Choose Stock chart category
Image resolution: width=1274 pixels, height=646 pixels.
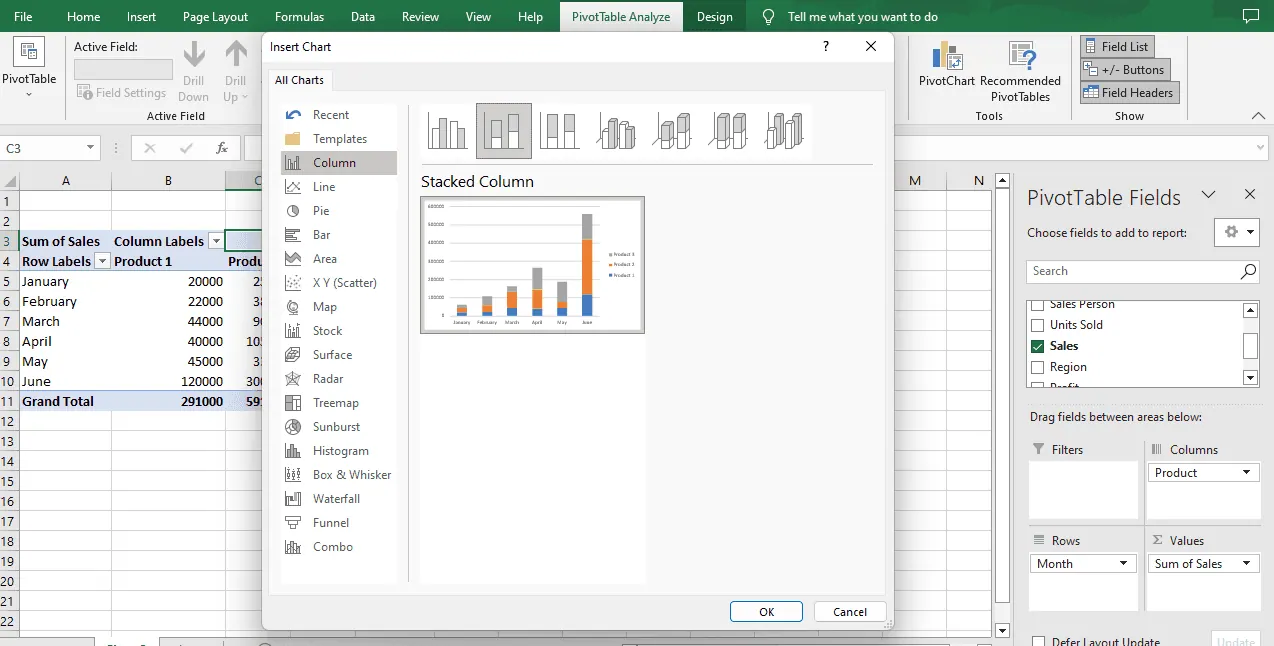[339, 331]
